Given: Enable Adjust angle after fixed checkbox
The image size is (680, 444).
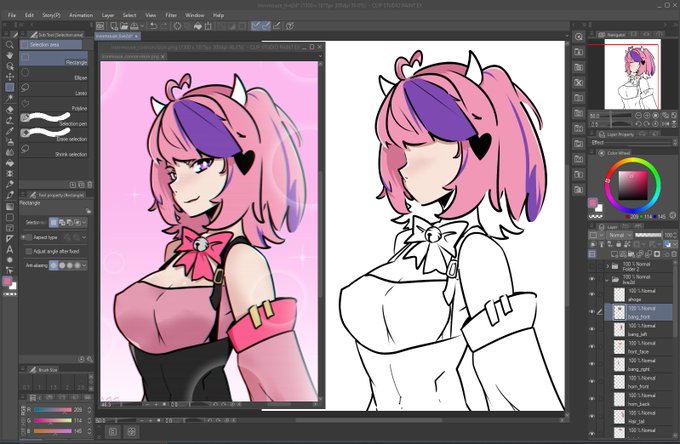Looking at the screenshot, I should coord(29,251).
